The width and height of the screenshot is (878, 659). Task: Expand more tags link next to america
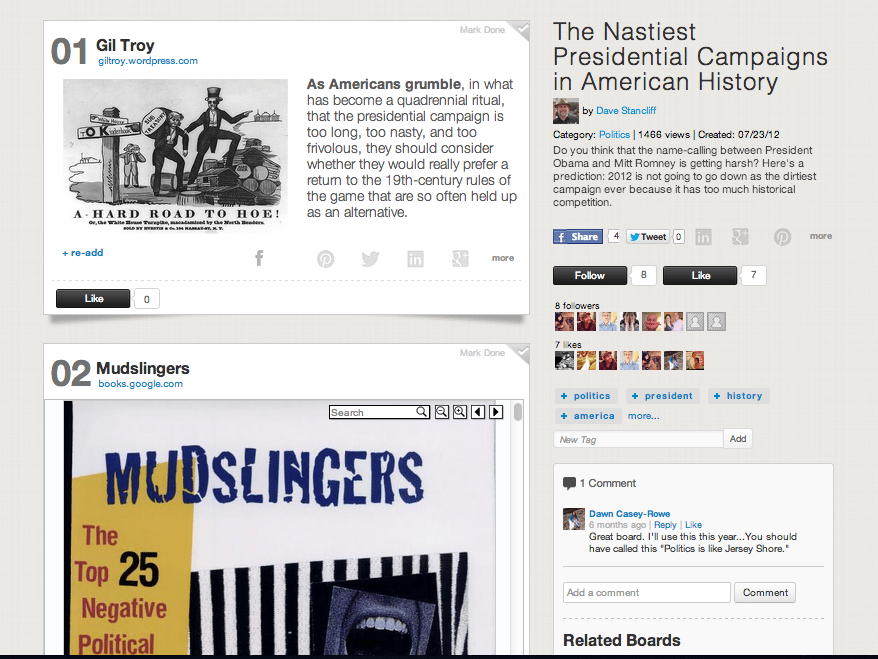click(x=643, y=416)
